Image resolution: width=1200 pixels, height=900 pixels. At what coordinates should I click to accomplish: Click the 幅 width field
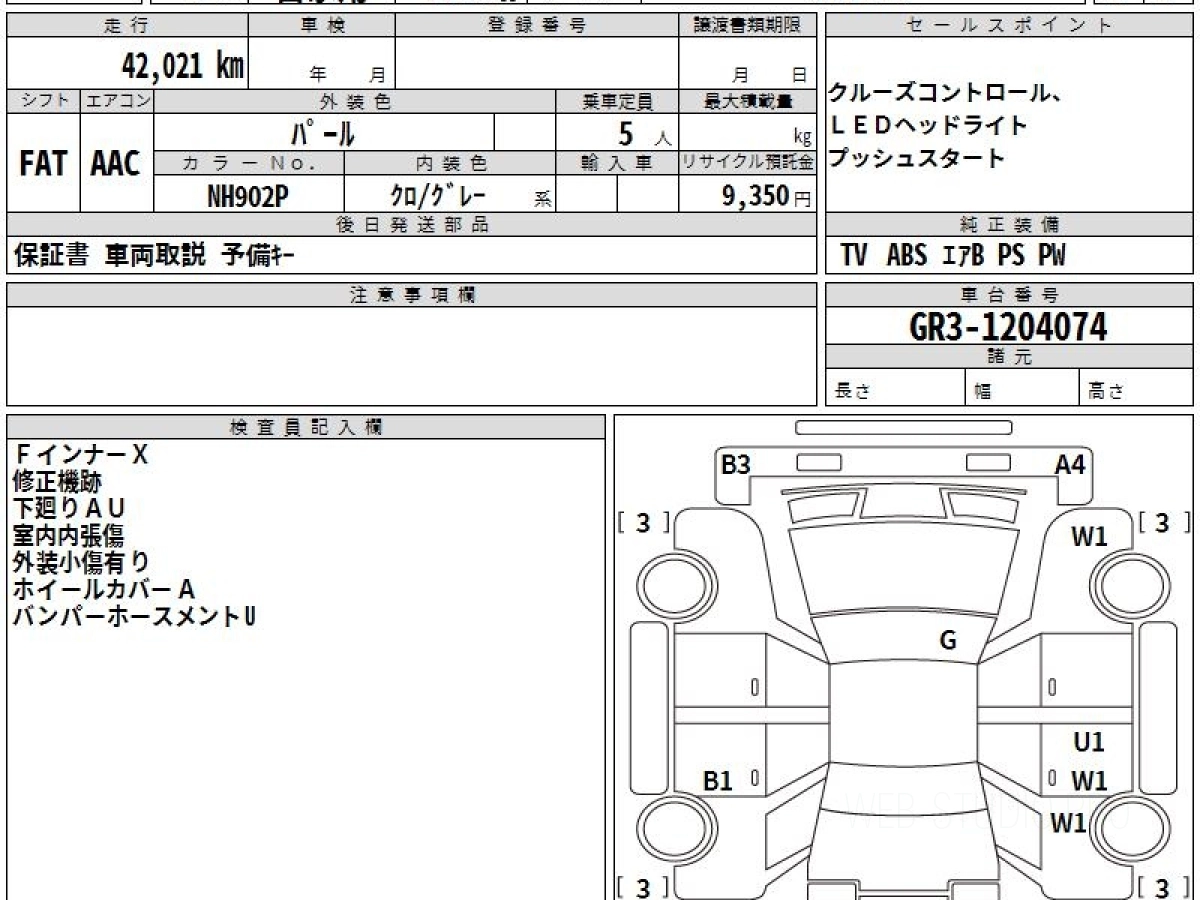[1023, 388]
